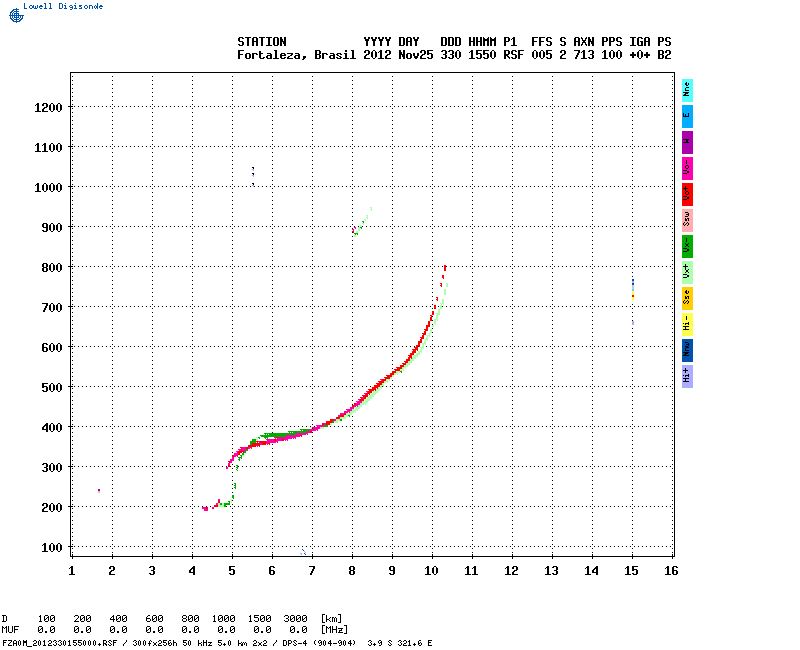Click the station name Fortaleza, Brasil

point(296,55)
